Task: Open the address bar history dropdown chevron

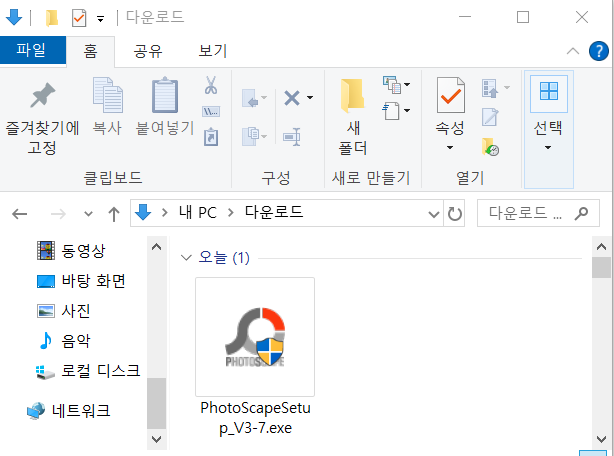Action: pos(433,214)
